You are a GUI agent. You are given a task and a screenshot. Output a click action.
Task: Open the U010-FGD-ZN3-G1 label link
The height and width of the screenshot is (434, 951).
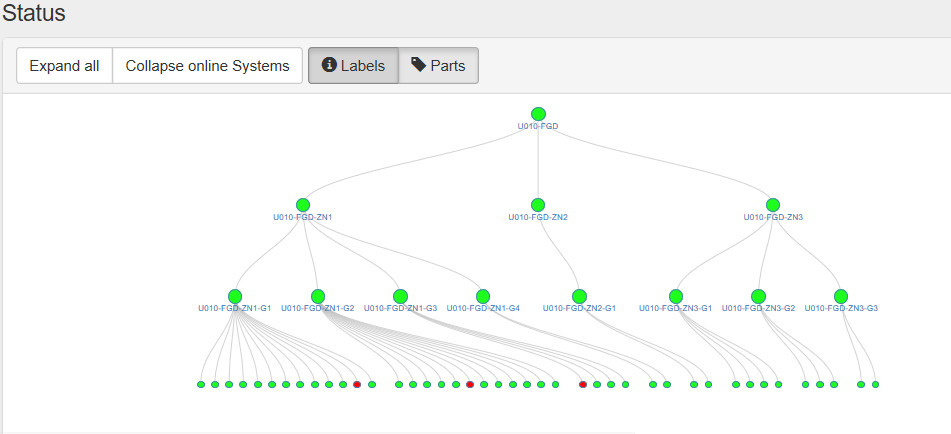[675, 309]
